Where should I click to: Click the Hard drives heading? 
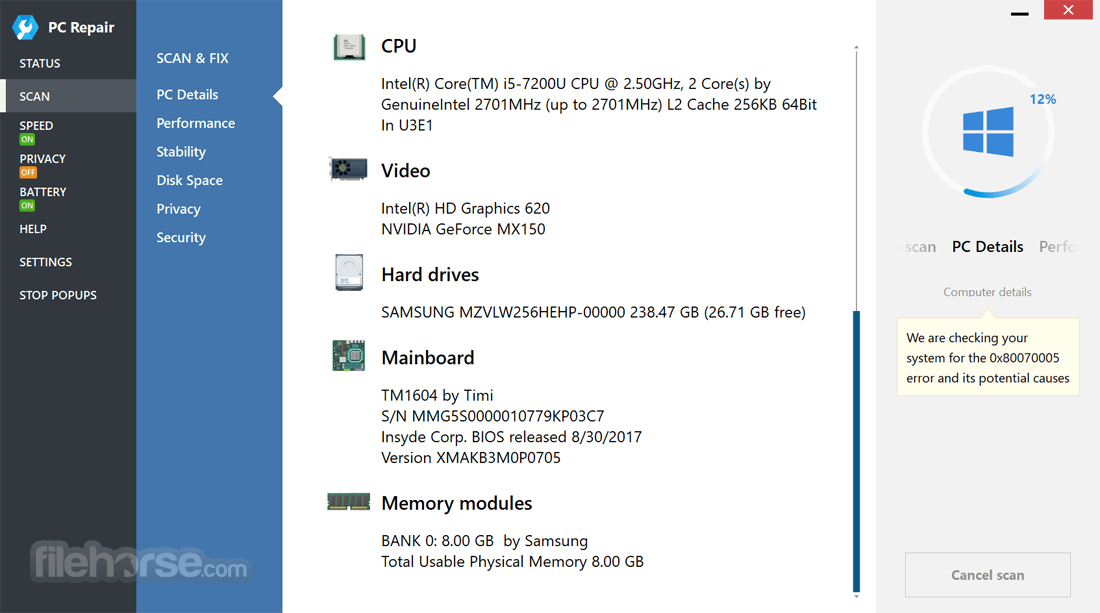(x=430, y=275)
